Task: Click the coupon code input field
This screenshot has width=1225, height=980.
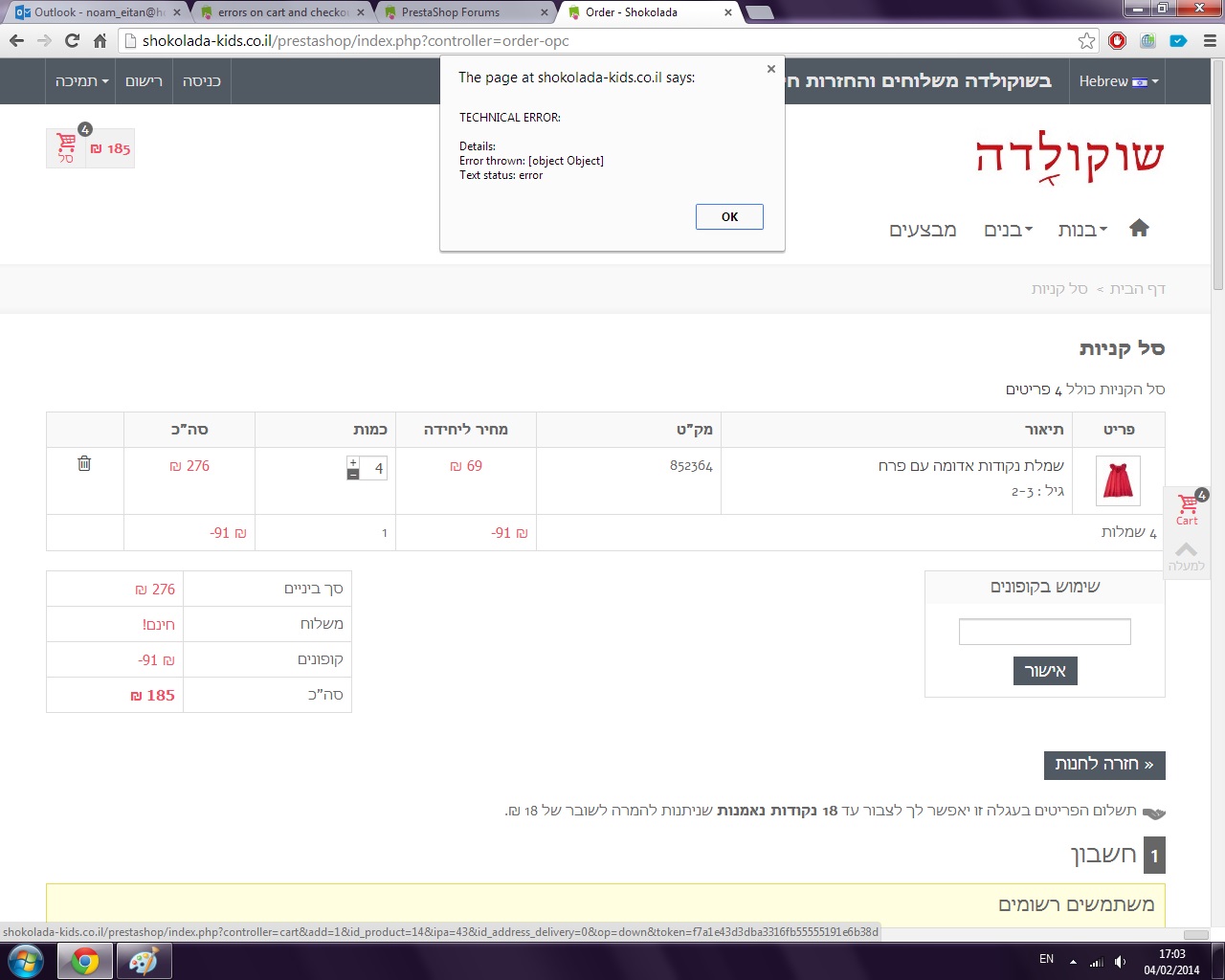Action: [1045, 632]
